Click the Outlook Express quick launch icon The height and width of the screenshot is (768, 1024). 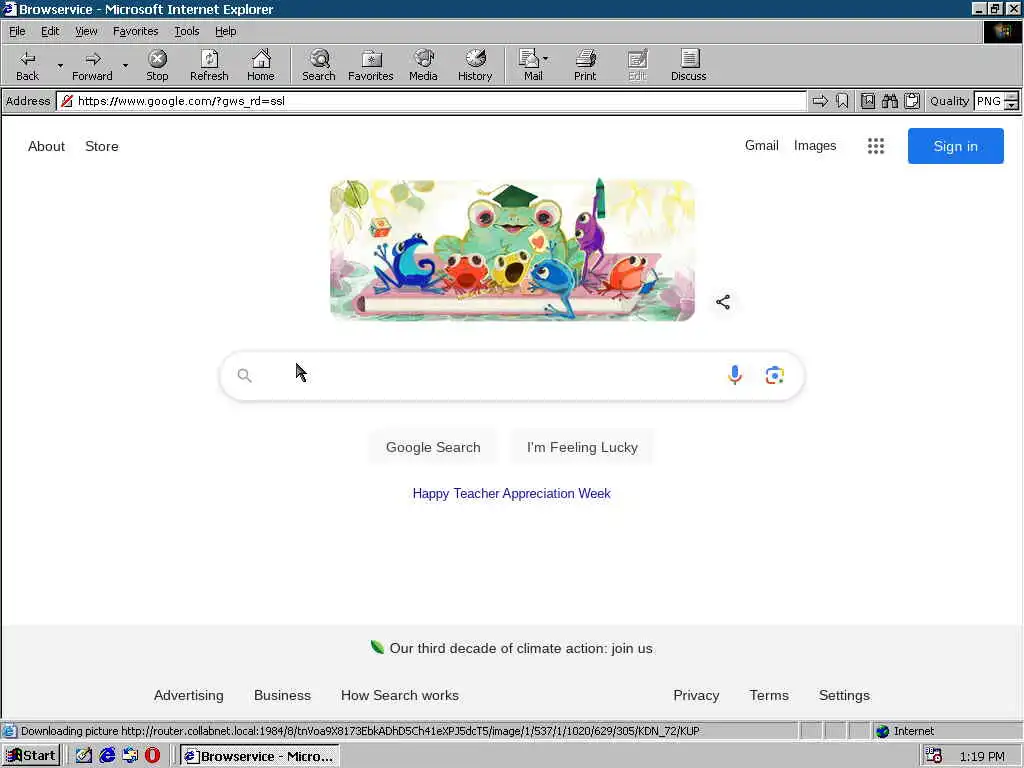(x=130, y=756)
